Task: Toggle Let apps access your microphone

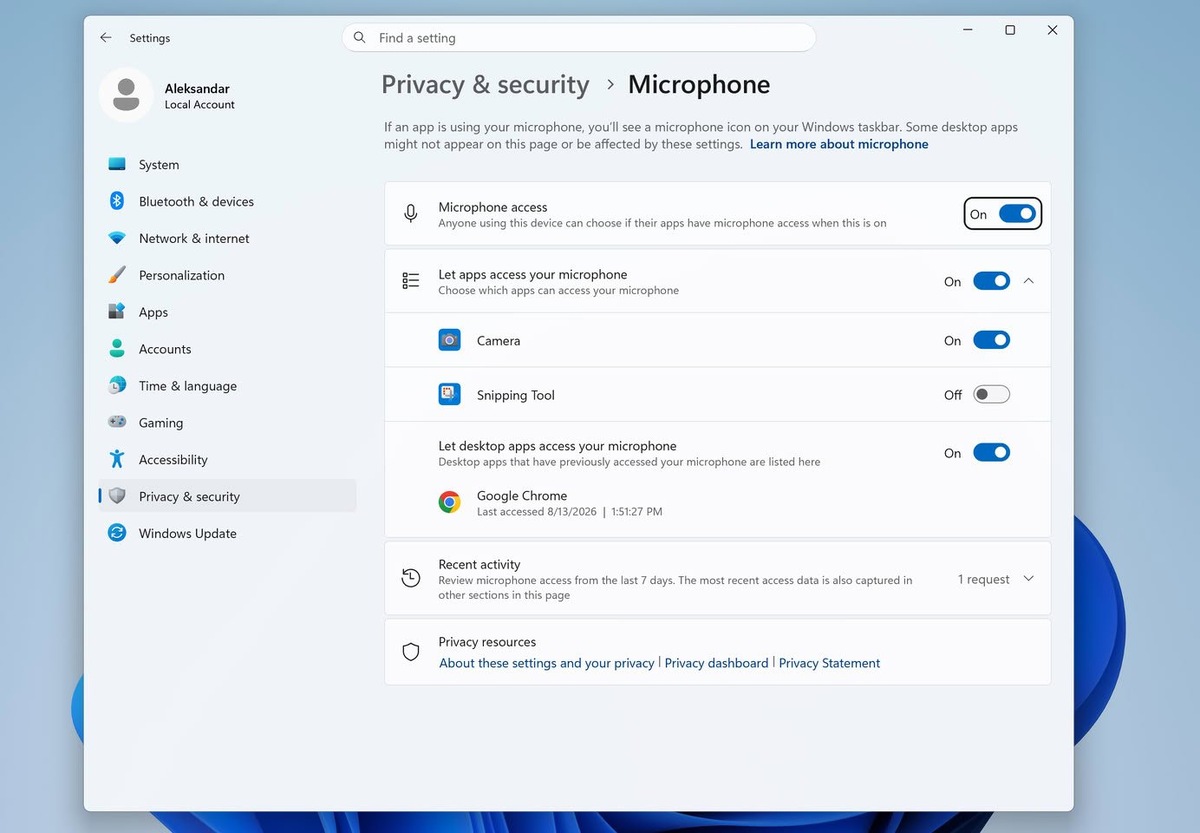Action: [x=992, y=281]
